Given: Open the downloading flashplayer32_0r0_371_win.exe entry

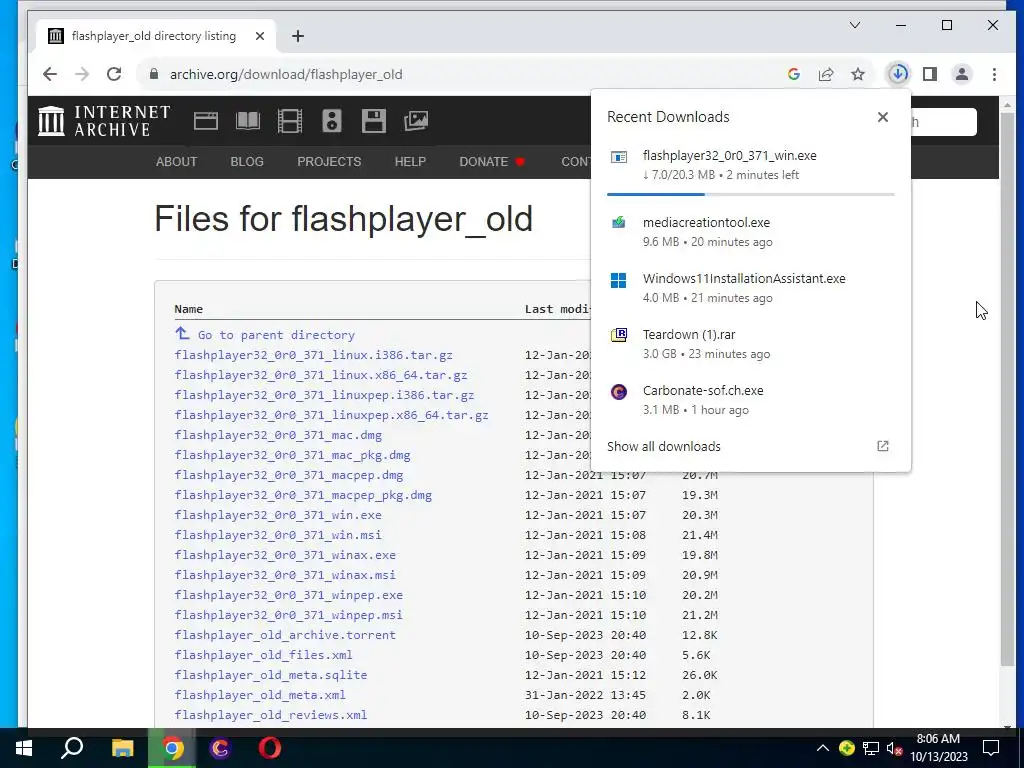Looking at the screenshot, I should tap(750, 165).
